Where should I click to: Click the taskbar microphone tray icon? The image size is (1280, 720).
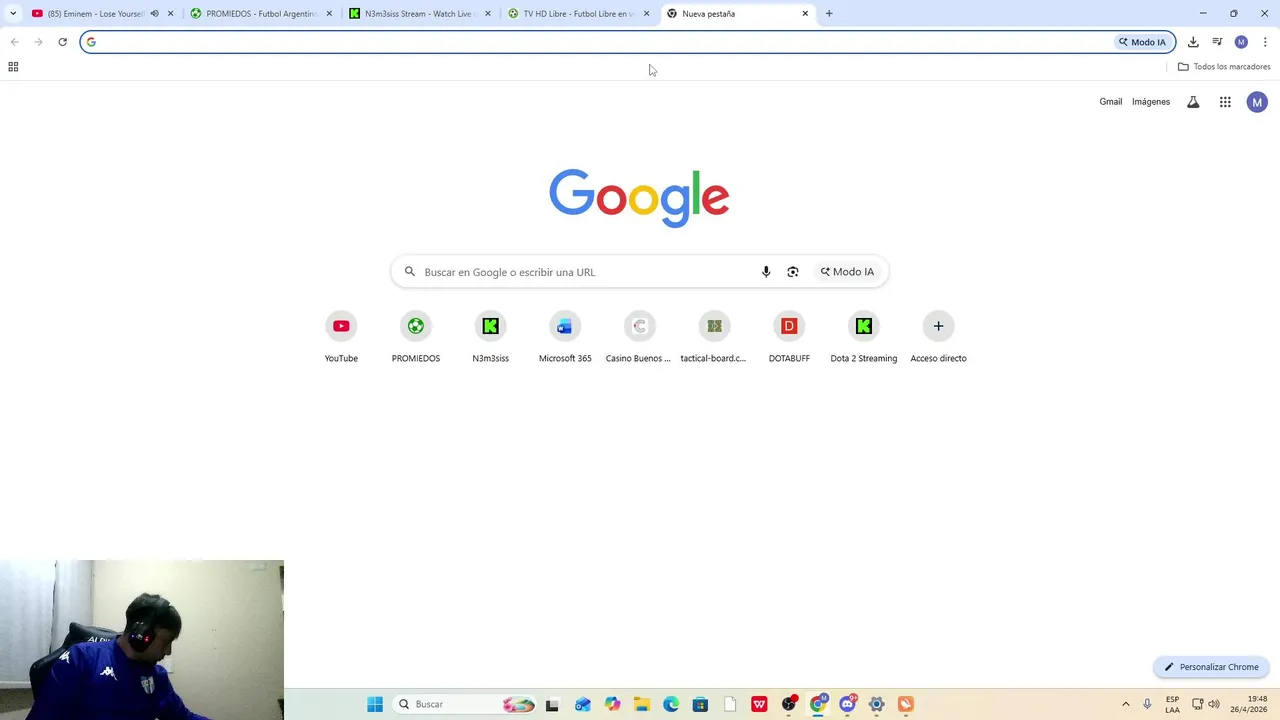(x=1147, y=704)
